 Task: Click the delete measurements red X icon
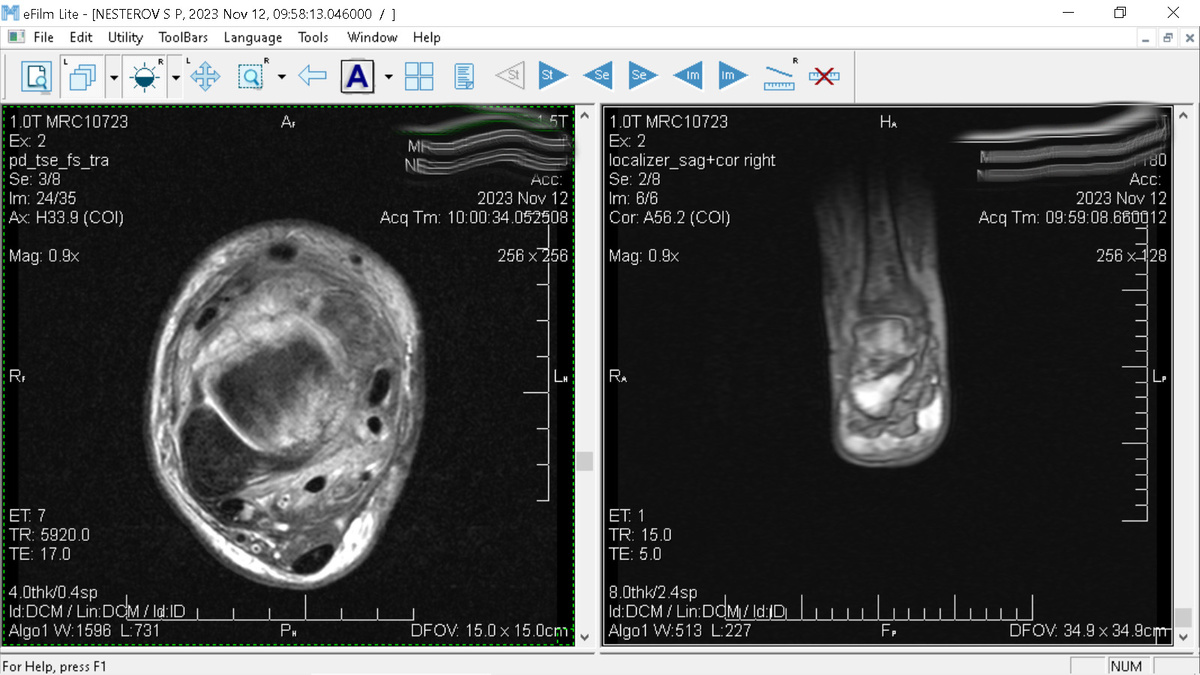coord(824,76)
